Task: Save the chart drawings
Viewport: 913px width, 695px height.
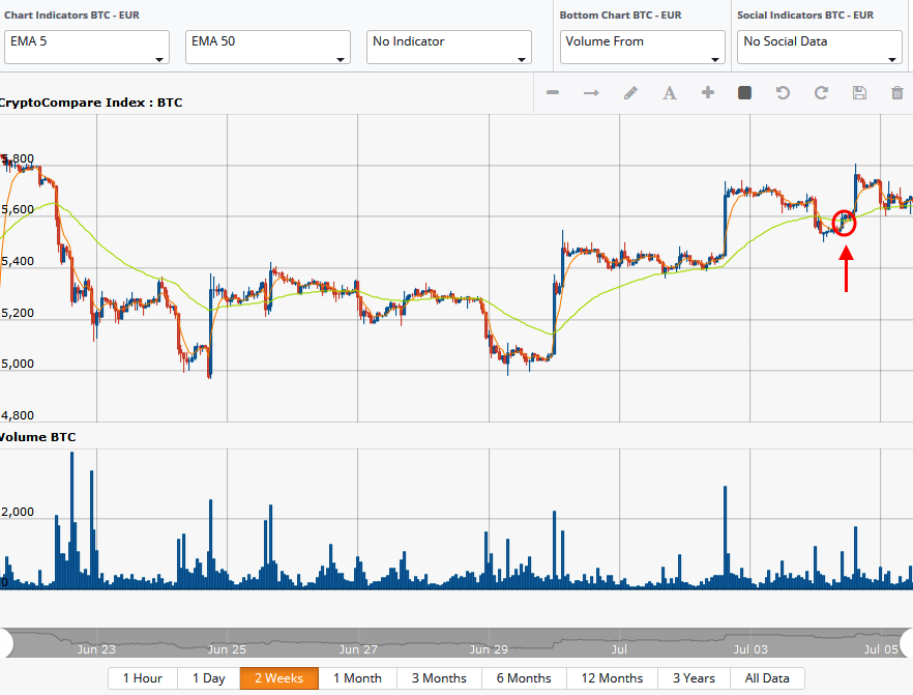Action: point(859,93)
